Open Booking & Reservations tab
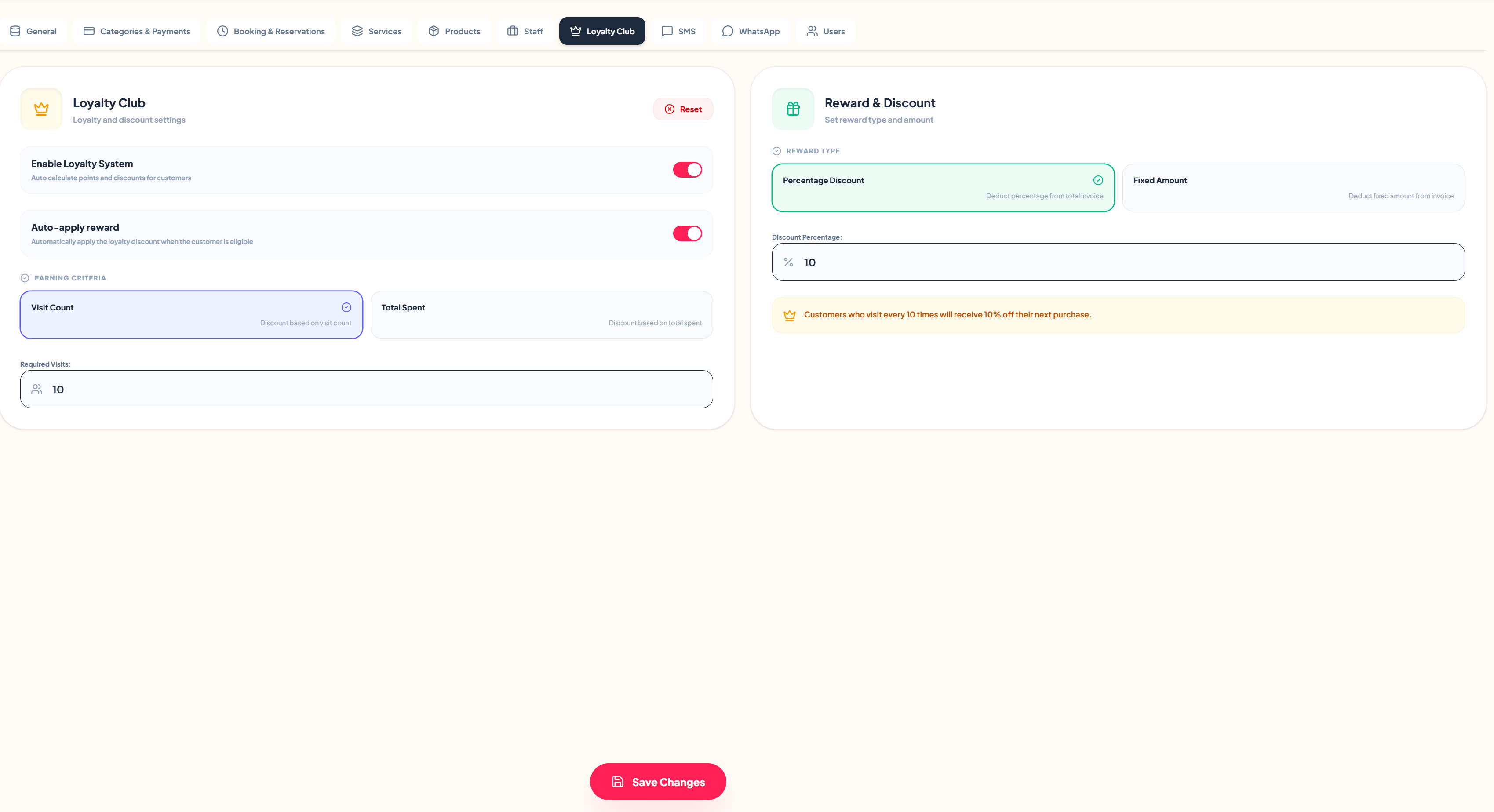Image resolution: width=1494 pixels, height=812 pixels. click(271, 31)
